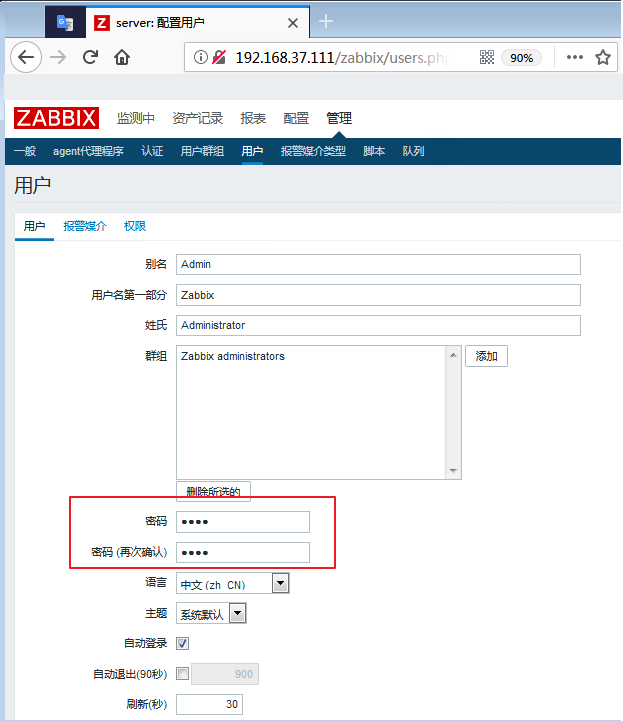Enable the 自动退出 checkbox
The height and width of the screenshot is (721, 623).
click(182, 674)
